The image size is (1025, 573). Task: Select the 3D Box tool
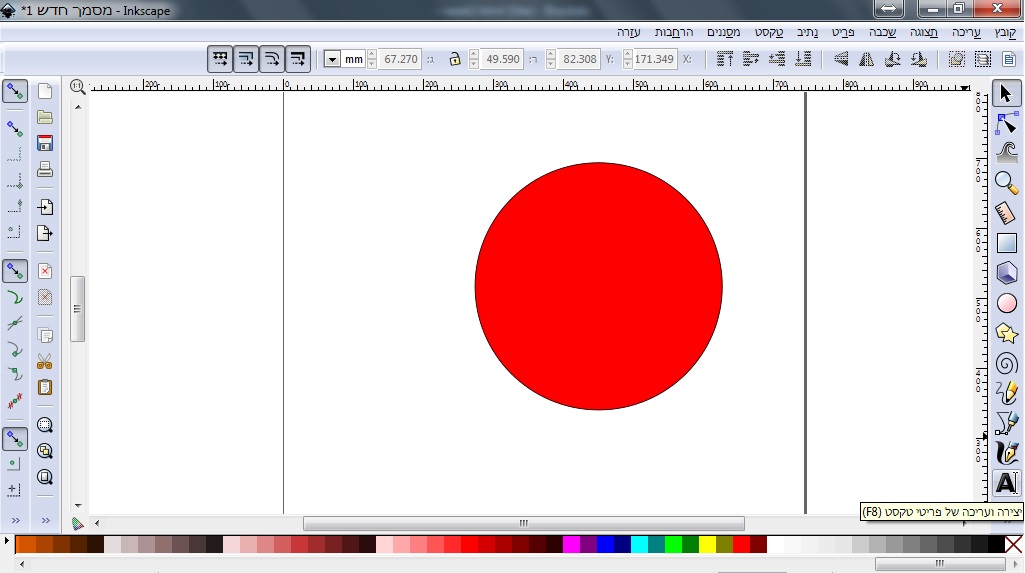pos(1006,273)
